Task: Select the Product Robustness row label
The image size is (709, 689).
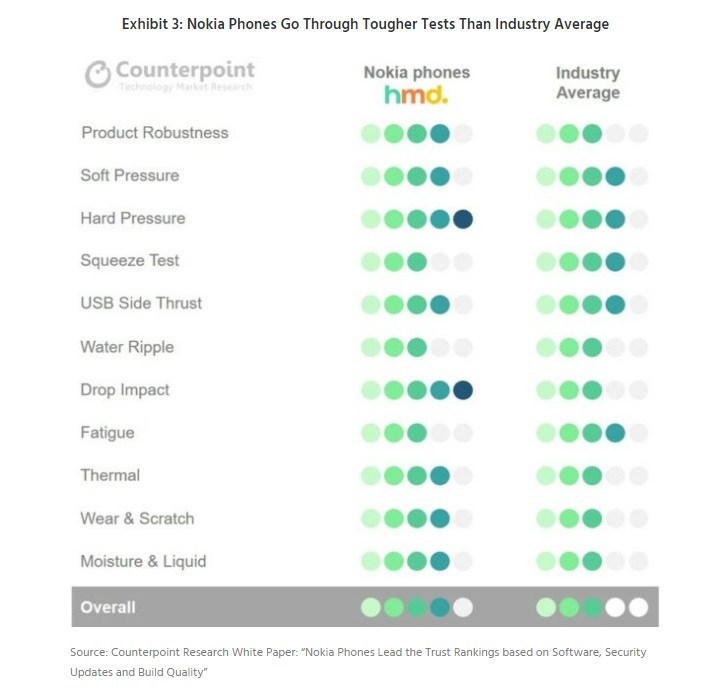Action: 155,133
